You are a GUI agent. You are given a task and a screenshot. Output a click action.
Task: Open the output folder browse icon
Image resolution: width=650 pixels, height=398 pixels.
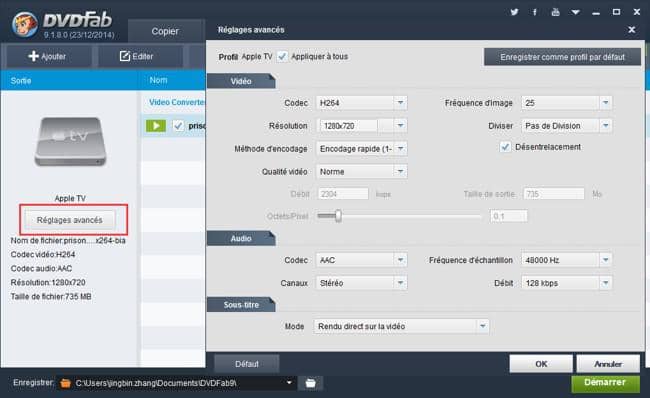tap(310, 383)
